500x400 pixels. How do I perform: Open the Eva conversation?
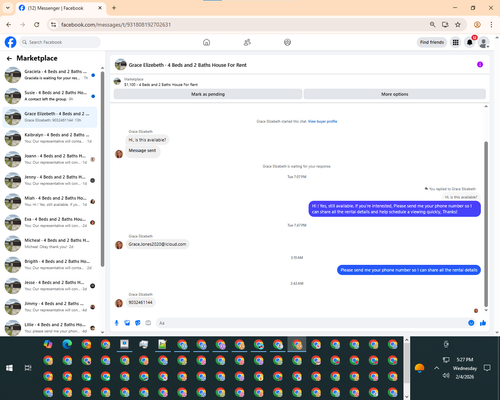50,222
